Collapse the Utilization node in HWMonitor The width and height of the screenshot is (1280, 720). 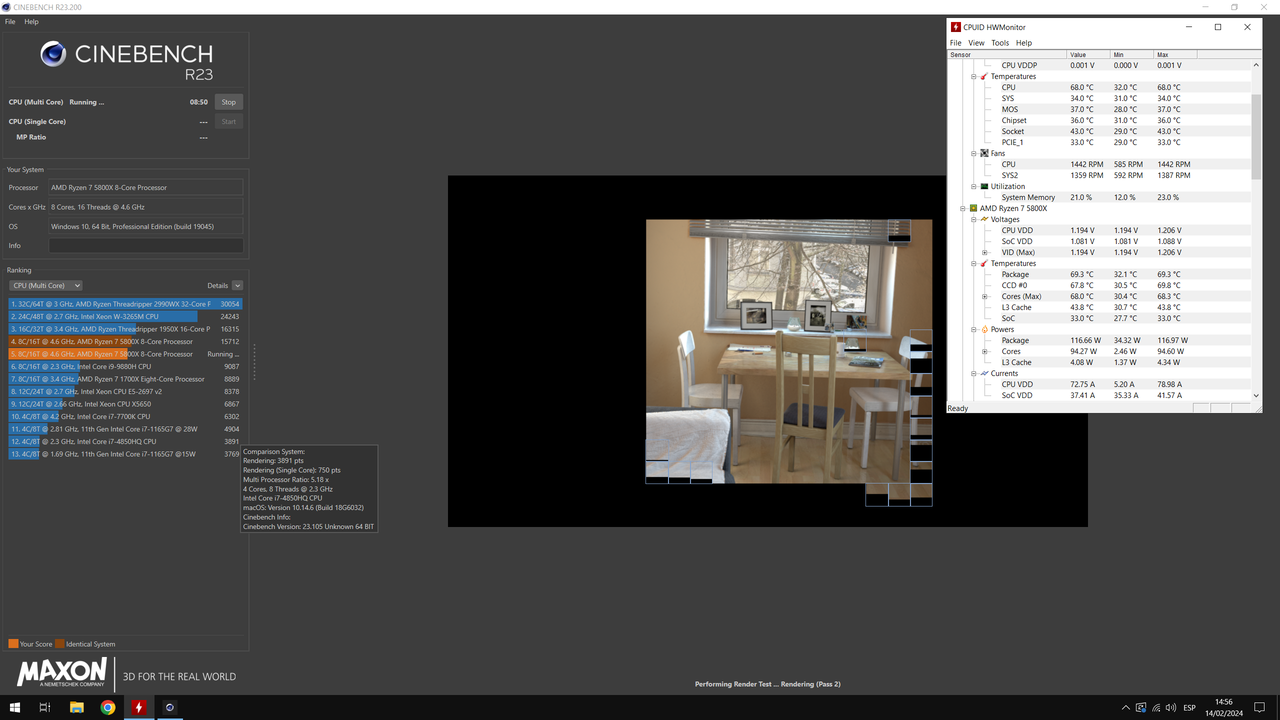coord(974,186)
